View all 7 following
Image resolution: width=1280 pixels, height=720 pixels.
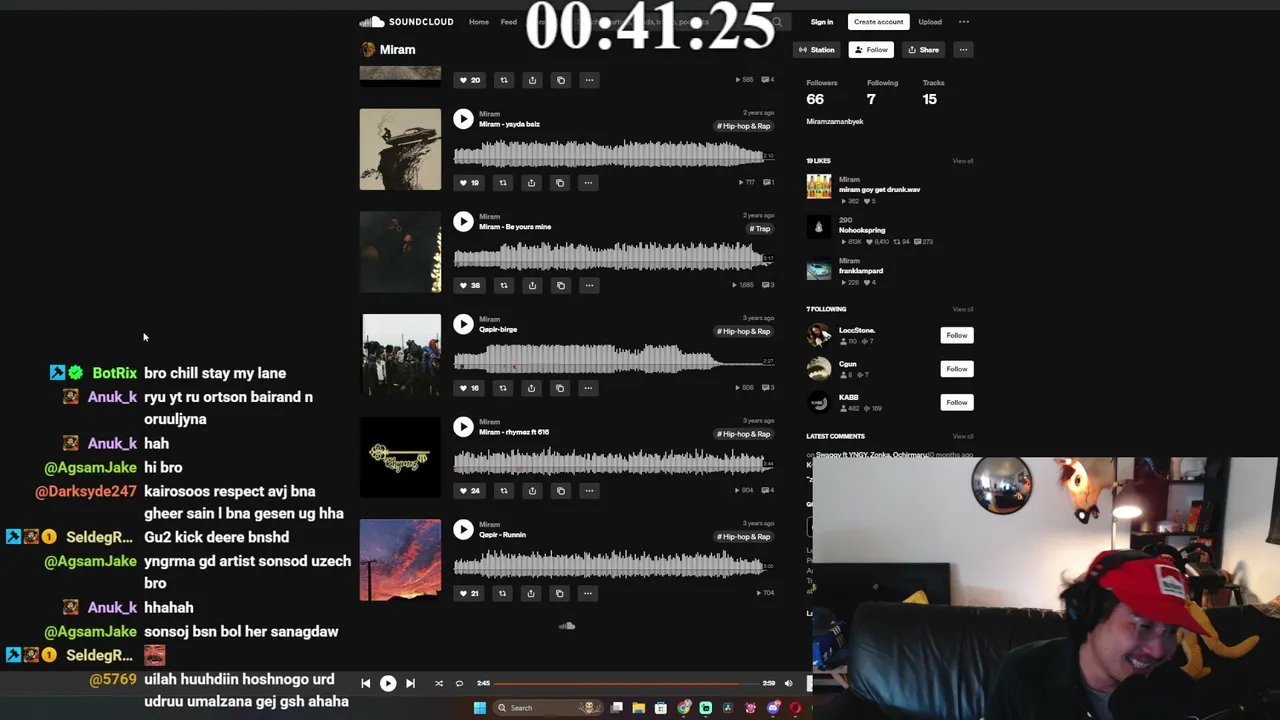(963, 309)
